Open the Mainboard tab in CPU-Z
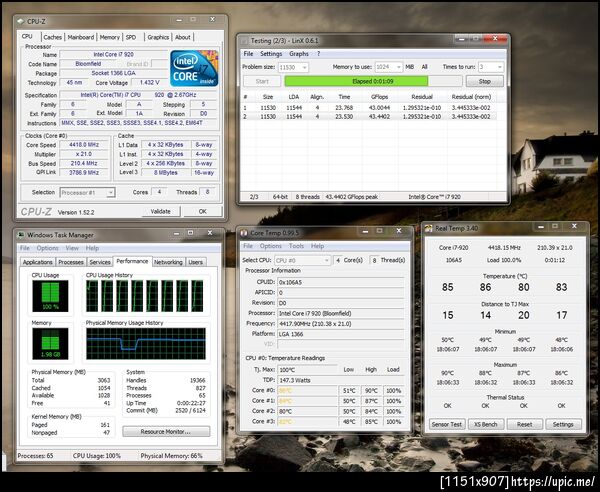600x492 pixels. 81,37
